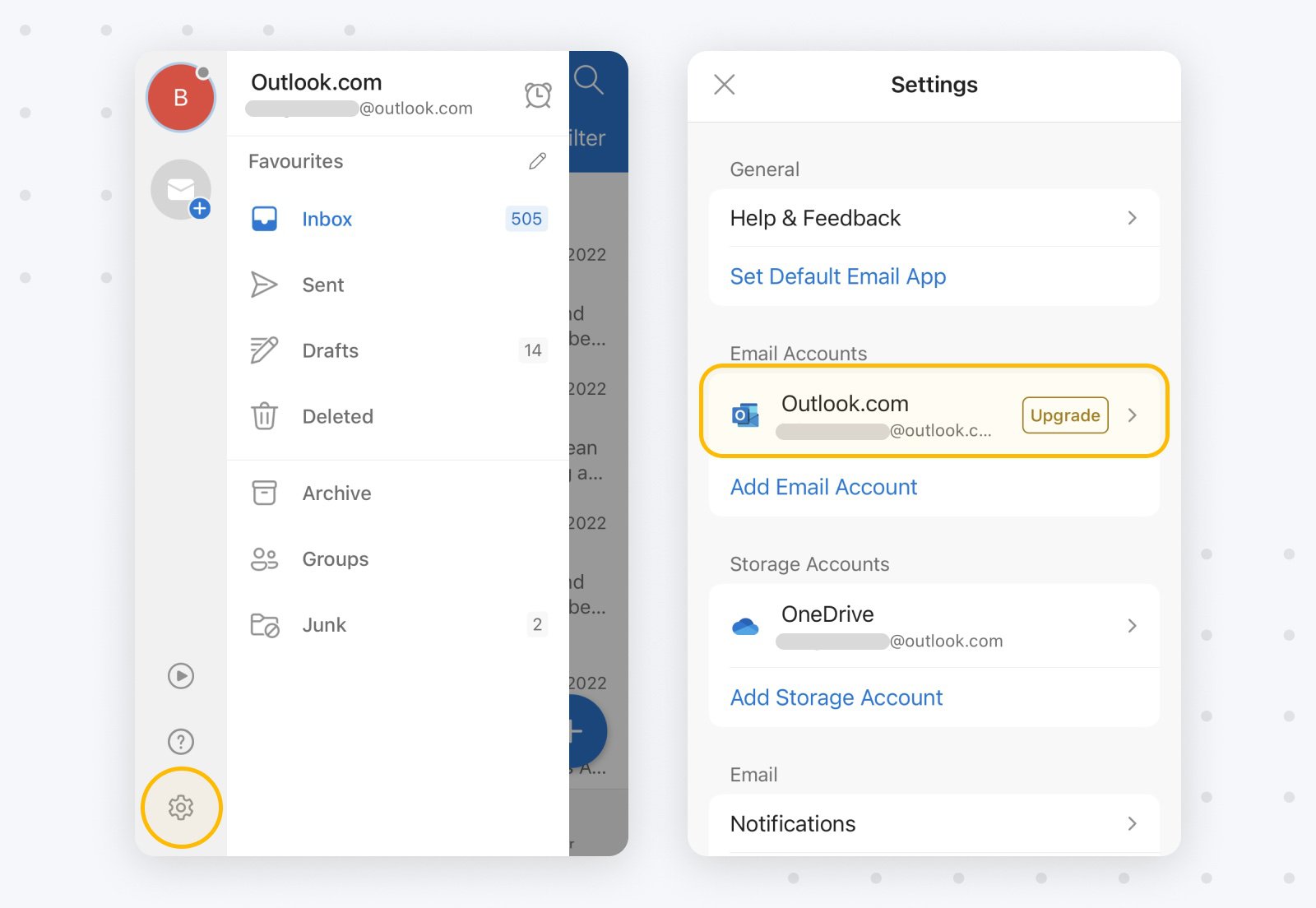Select the Sent folder paper plane icon

264,285
